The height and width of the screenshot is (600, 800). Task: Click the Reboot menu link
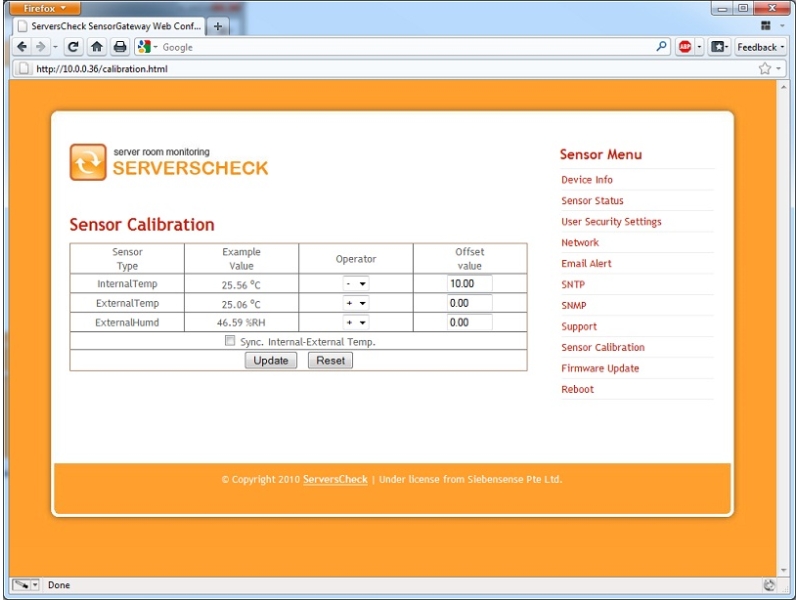coord(578,389)
